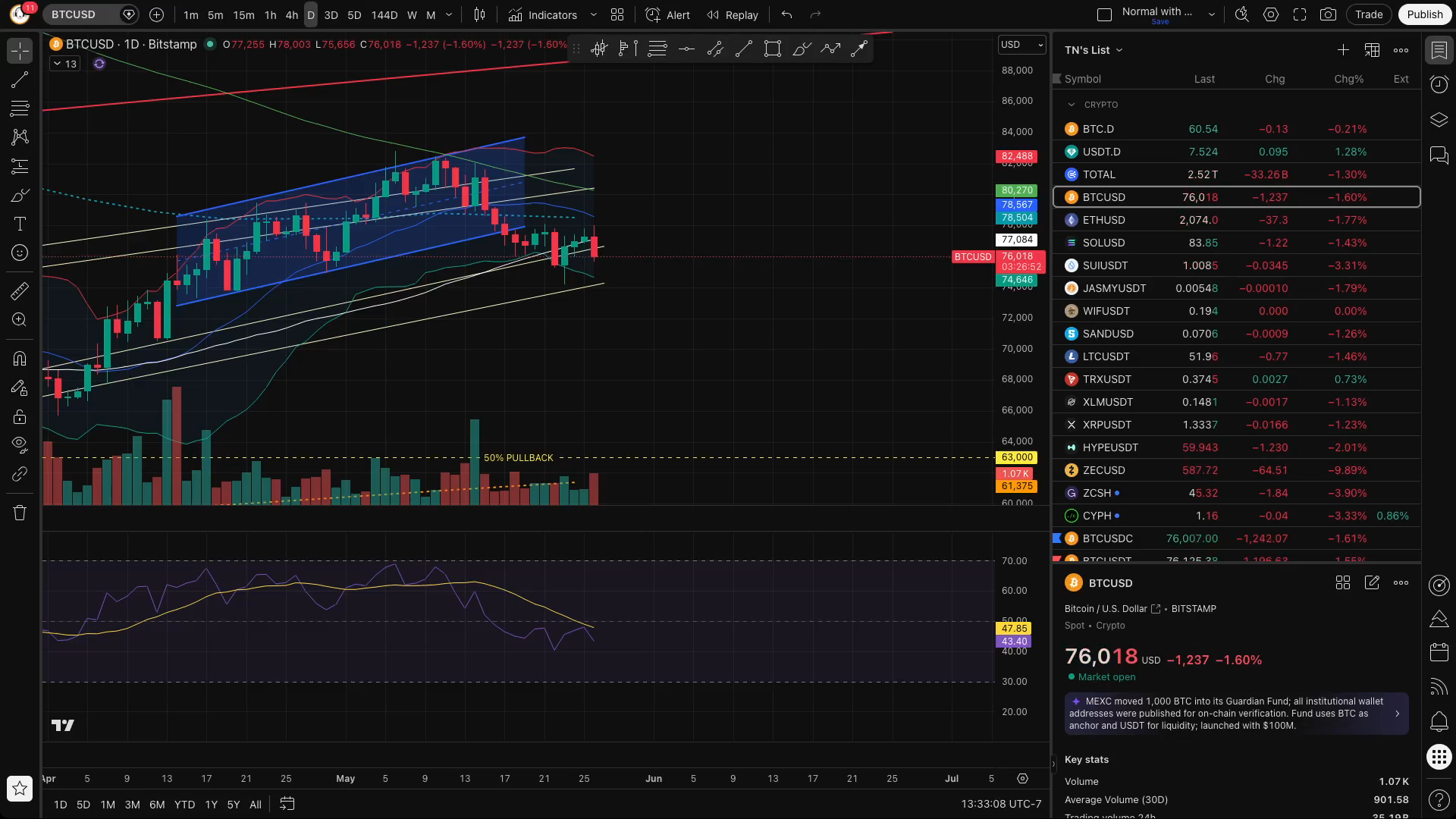Viewport: 1456px width, 819px height.
Task: Add a symbol to the watchlist
Action: 1343,50
